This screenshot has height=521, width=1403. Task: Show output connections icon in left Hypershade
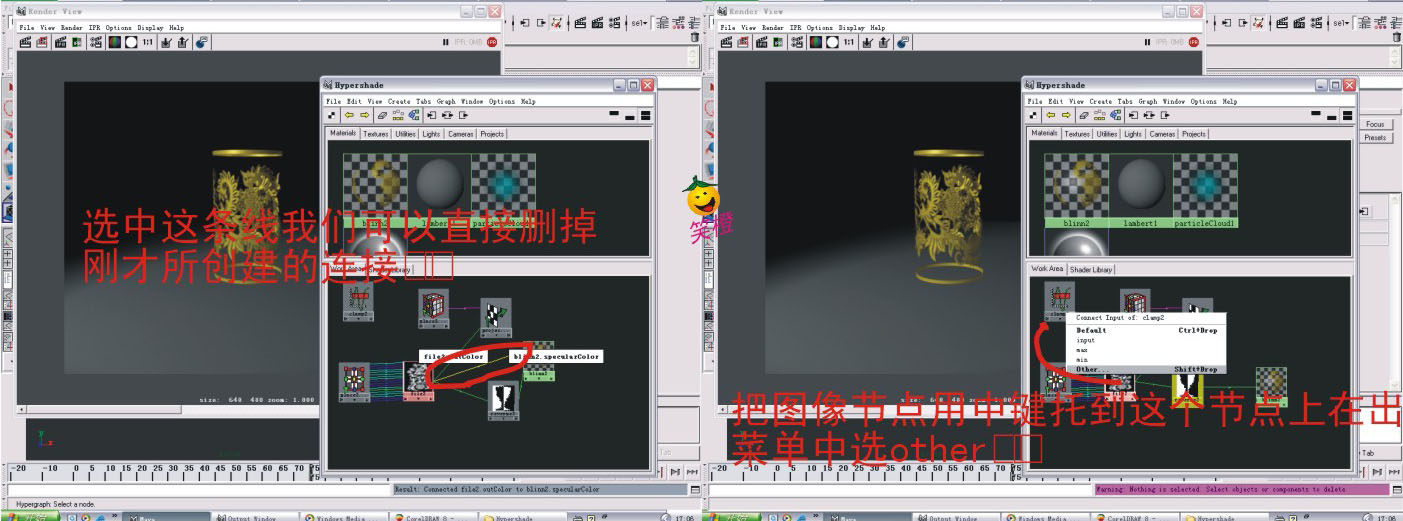click(x=464, y=115)
